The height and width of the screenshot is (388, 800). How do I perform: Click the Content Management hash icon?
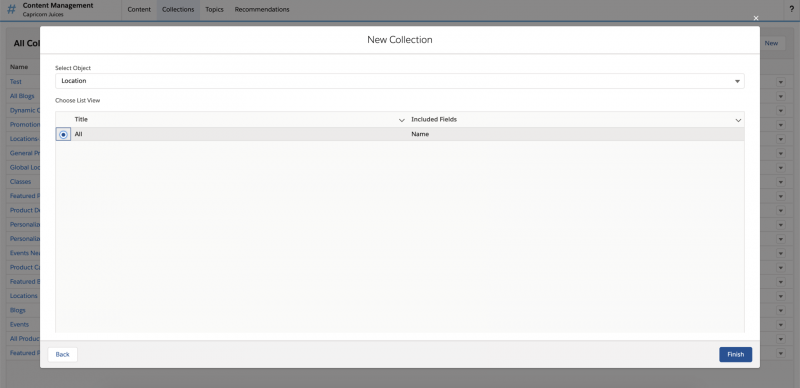coord(11,9)
